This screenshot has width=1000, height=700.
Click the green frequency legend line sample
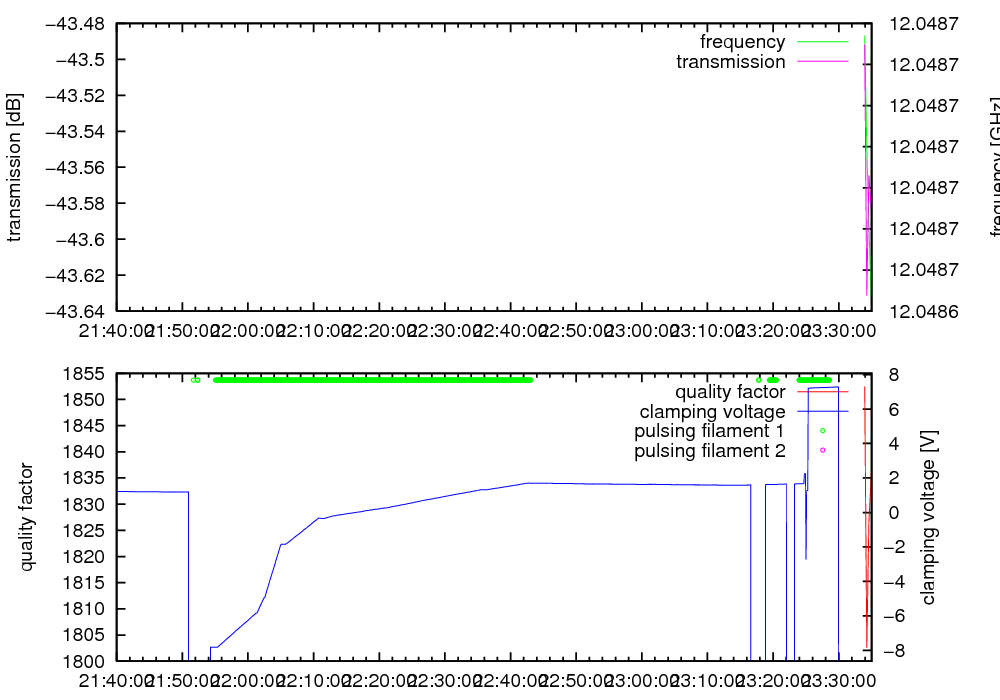tap(821, 42)
